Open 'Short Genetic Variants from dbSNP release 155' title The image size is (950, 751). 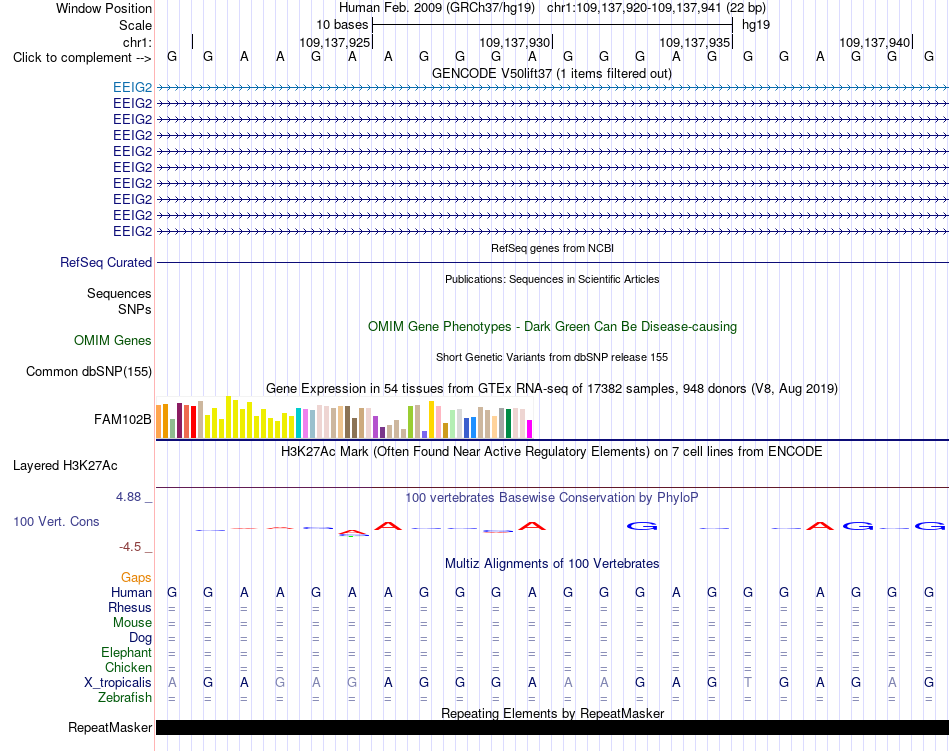click(552, 357)
